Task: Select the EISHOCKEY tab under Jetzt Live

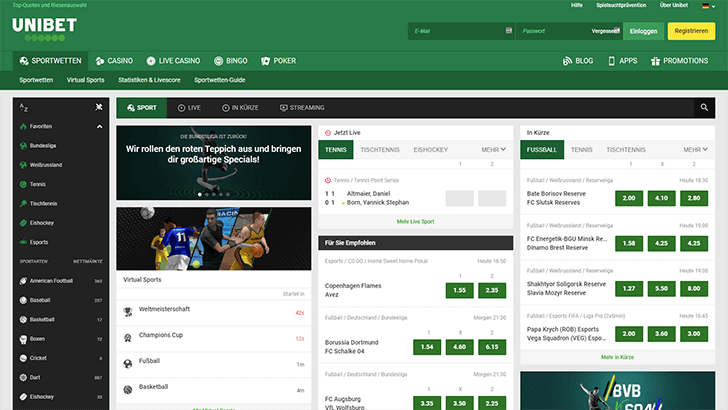Action: (x=430, y=150)
